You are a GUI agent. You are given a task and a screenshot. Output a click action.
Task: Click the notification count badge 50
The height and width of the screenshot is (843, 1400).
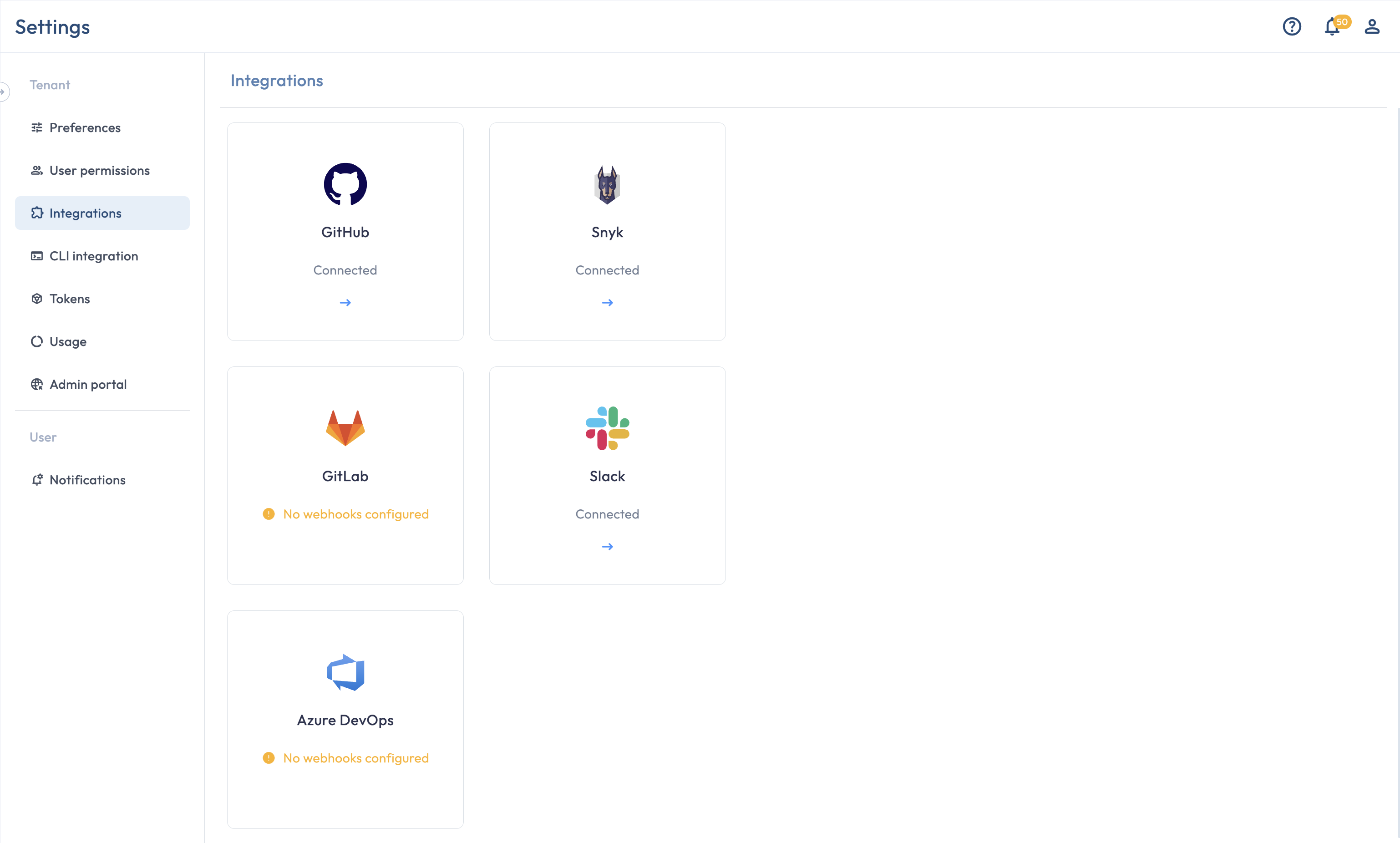pos(1342,21)
